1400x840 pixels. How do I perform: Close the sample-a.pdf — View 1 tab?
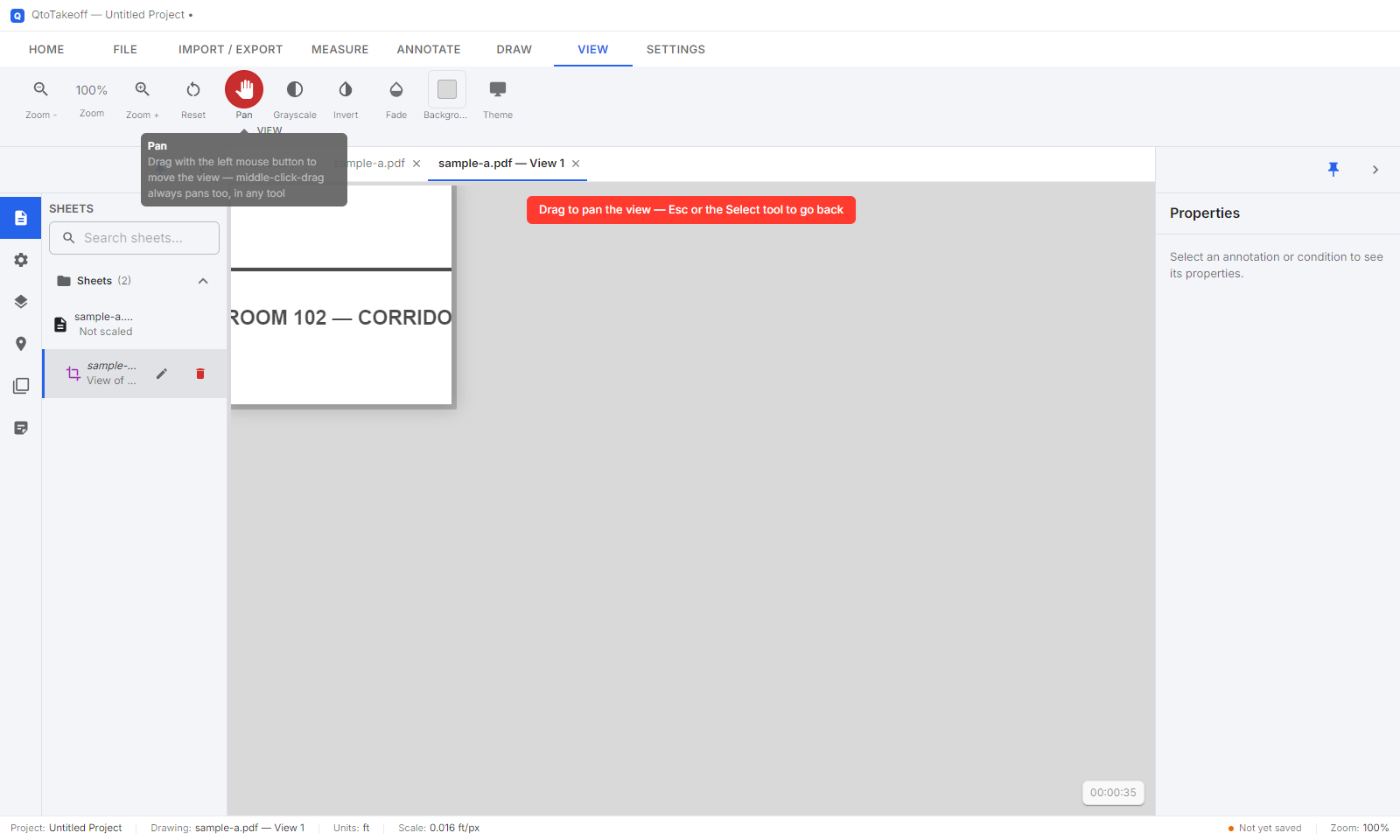point(576,164)
